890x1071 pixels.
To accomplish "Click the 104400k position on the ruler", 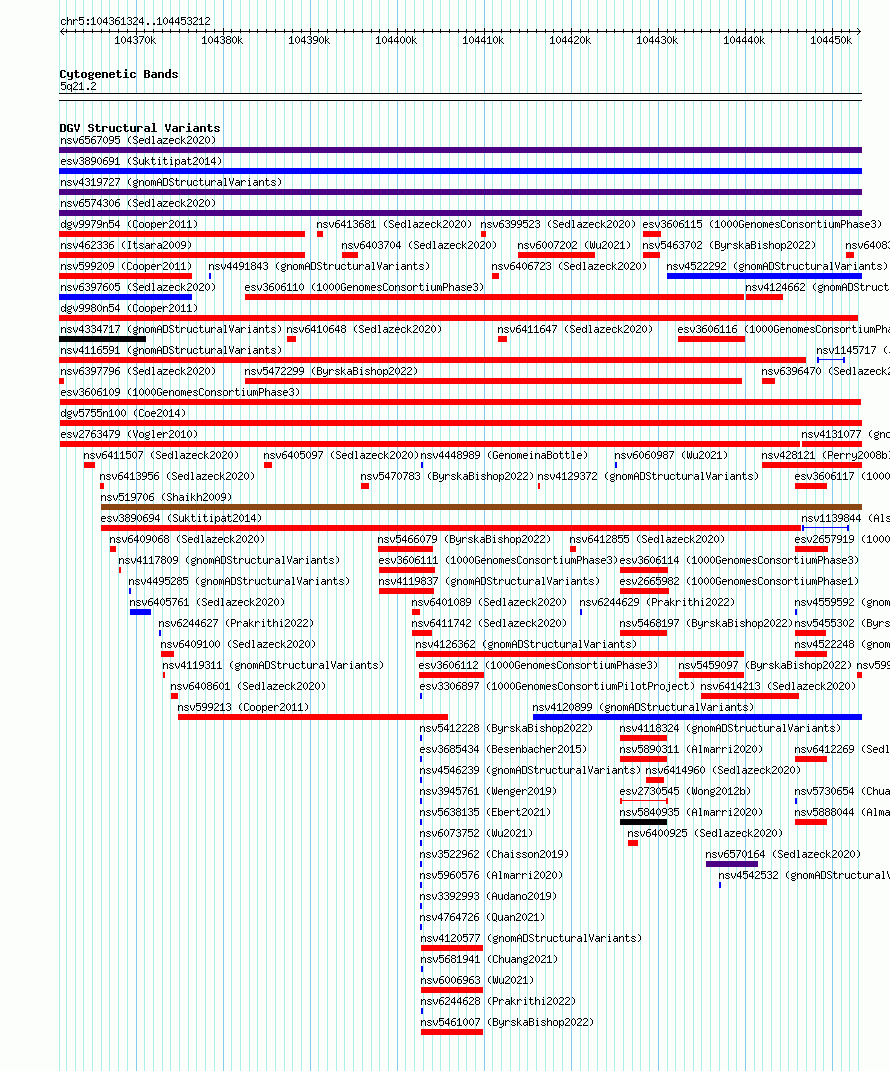I will coord(396,40).
